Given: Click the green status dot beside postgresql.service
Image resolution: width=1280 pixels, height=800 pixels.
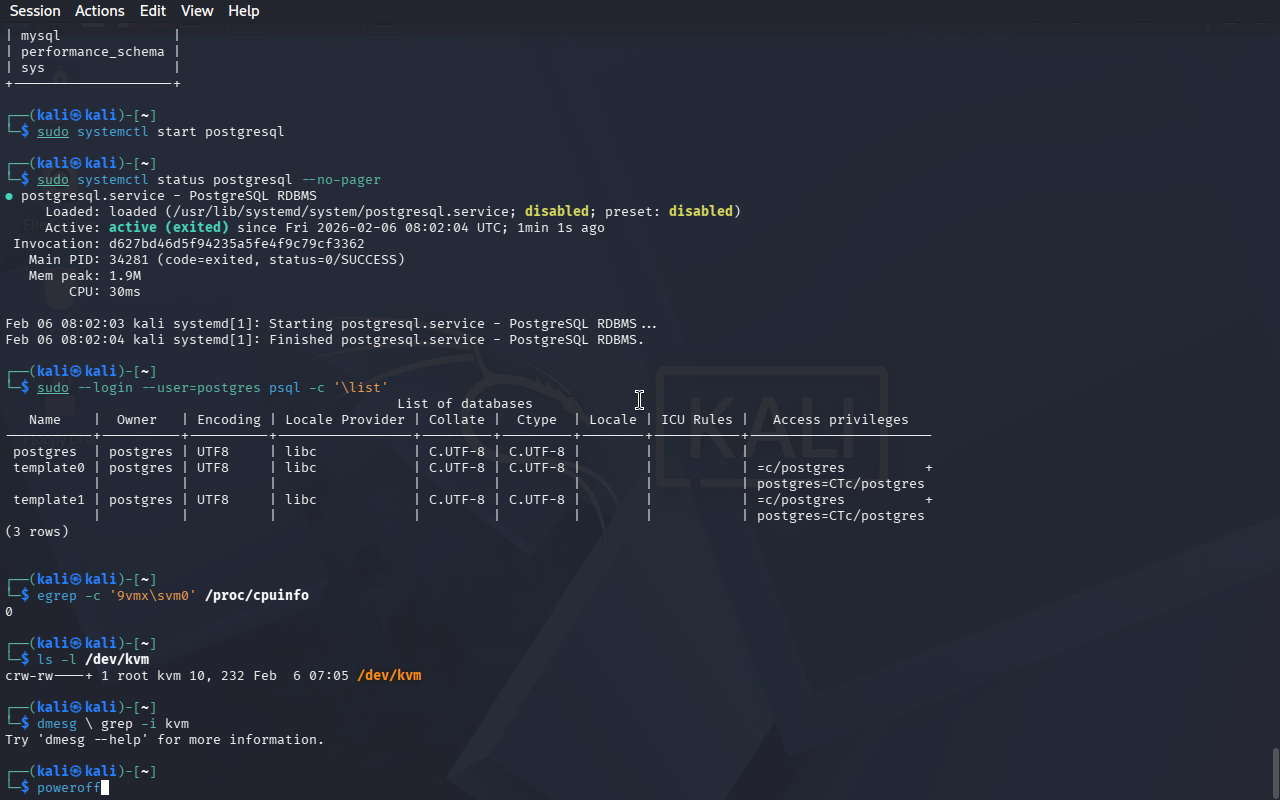Looking at the screenshot, I should tap(10, 196).
